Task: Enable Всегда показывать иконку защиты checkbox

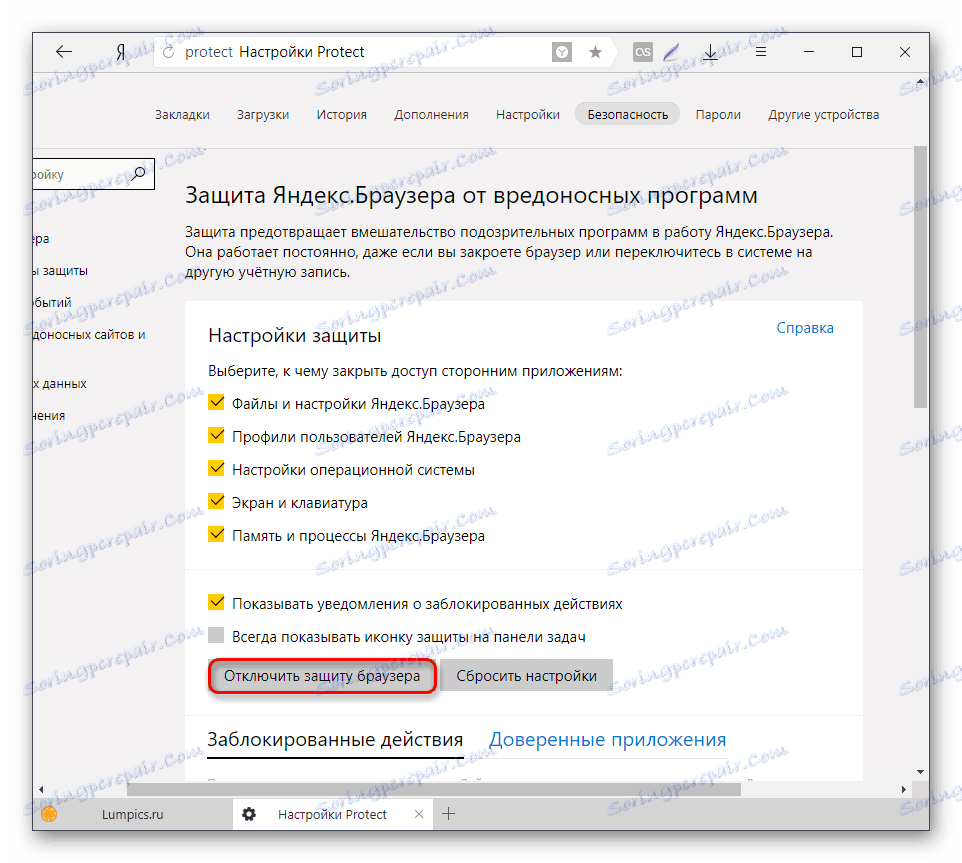Action: click(216, 635)
